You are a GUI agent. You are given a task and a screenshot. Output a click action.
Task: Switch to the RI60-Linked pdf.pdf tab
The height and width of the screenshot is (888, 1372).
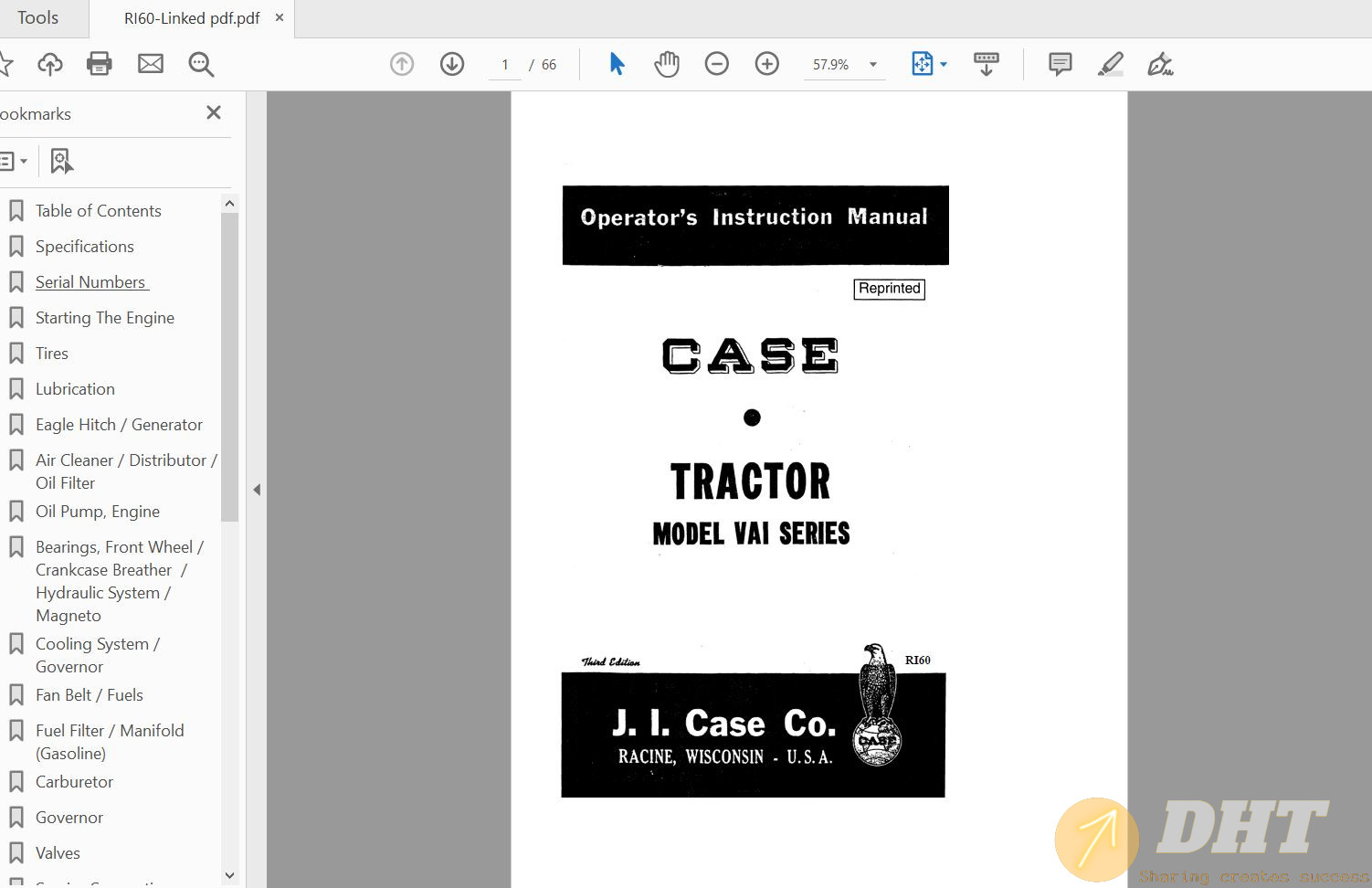pyautogui.click(x=191, y=18)
